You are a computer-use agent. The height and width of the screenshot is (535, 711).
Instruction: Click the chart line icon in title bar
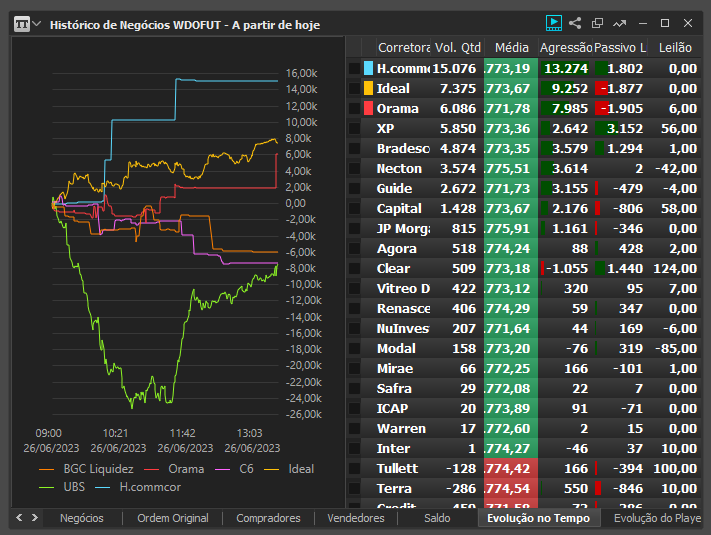tap(619, 23)
